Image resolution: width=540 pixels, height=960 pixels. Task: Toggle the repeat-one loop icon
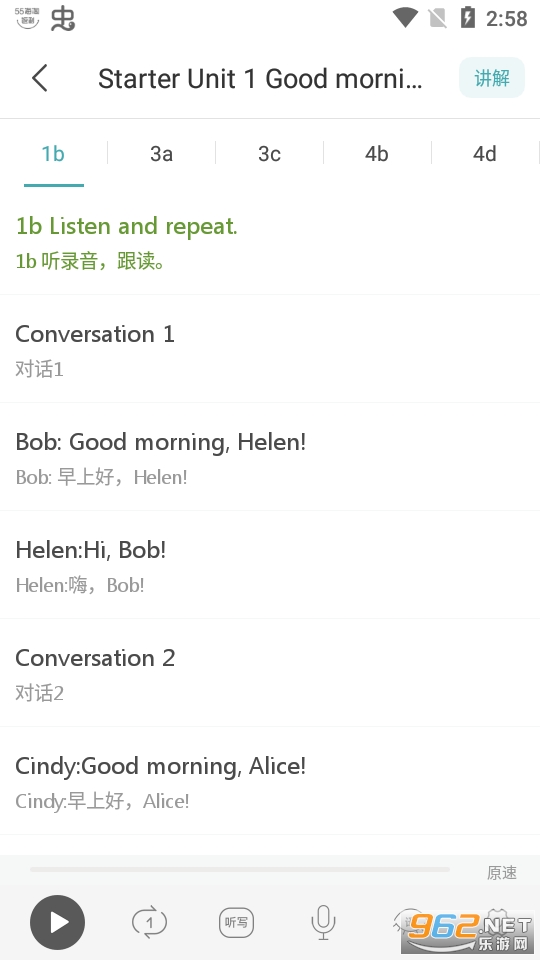tap(149, 922)
